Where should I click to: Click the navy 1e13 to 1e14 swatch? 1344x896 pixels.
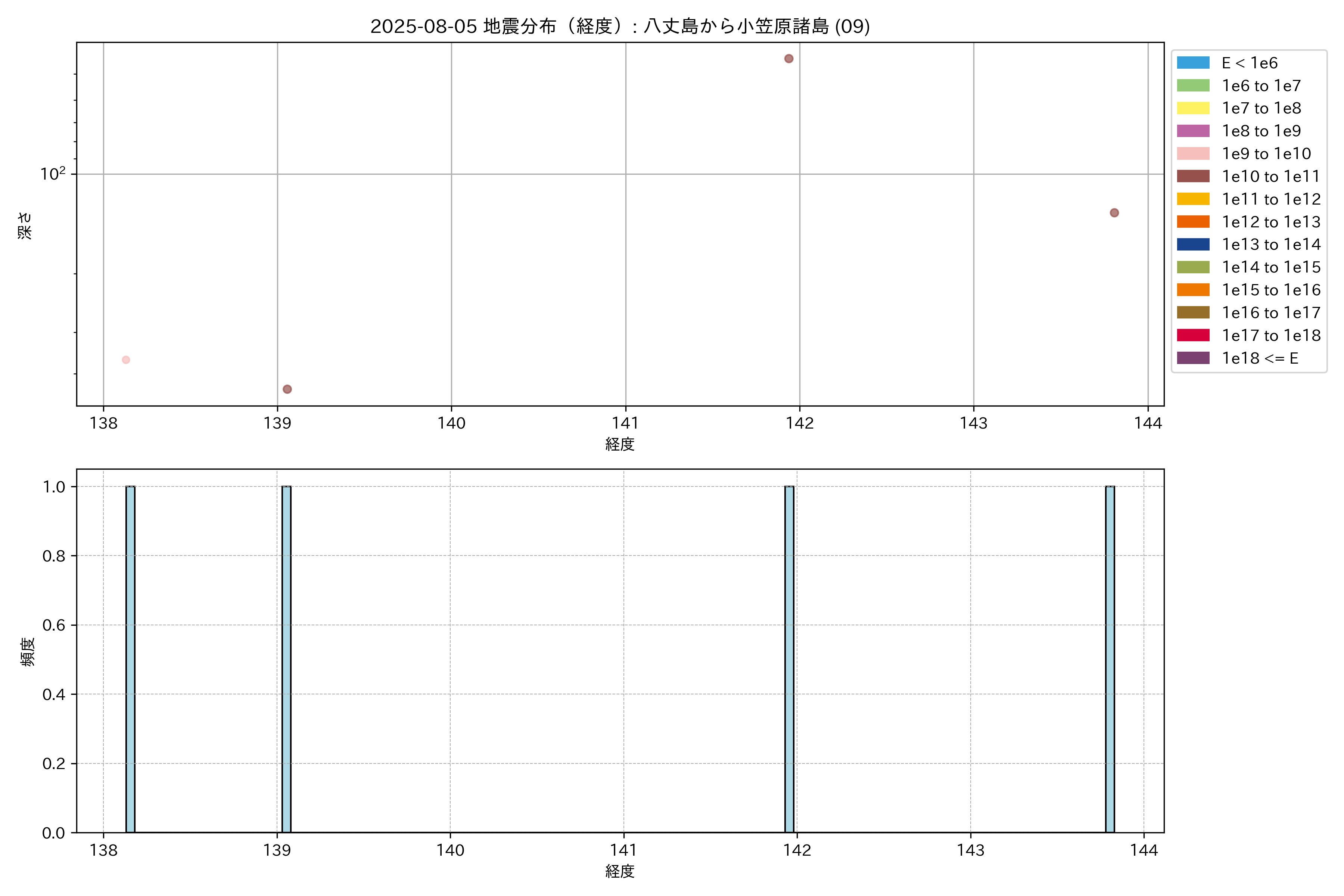[1192, 245]
